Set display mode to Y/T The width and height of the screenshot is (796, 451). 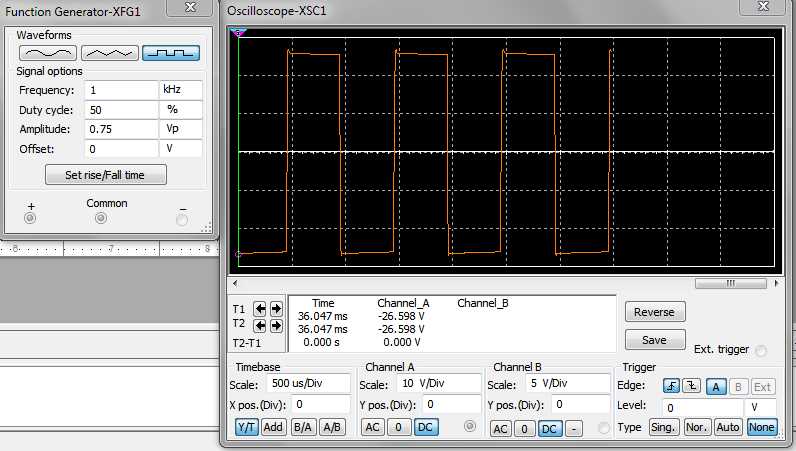(247, 427)
